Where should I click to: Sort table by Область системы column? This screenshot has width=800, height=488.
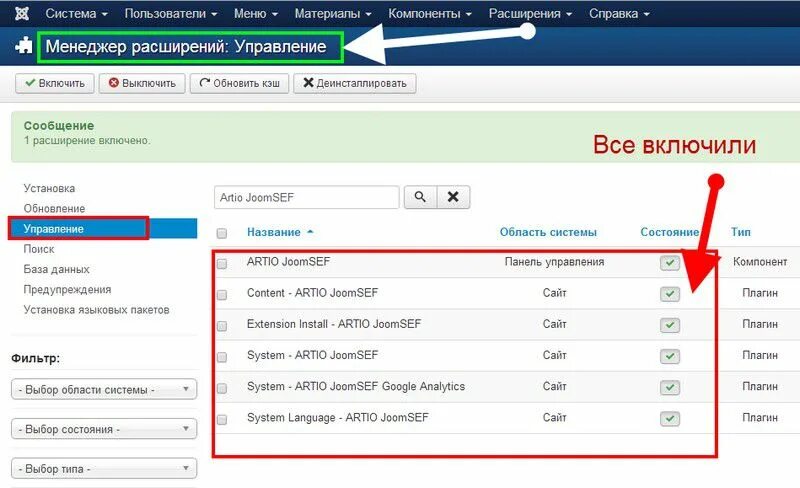coord(548,232)
